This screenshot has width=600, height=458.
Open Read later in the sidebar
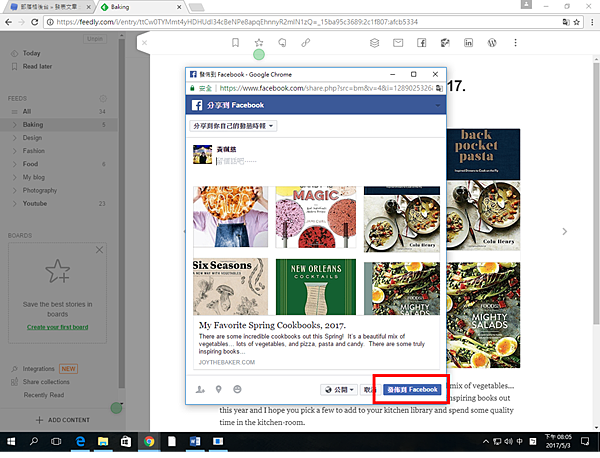37,67
